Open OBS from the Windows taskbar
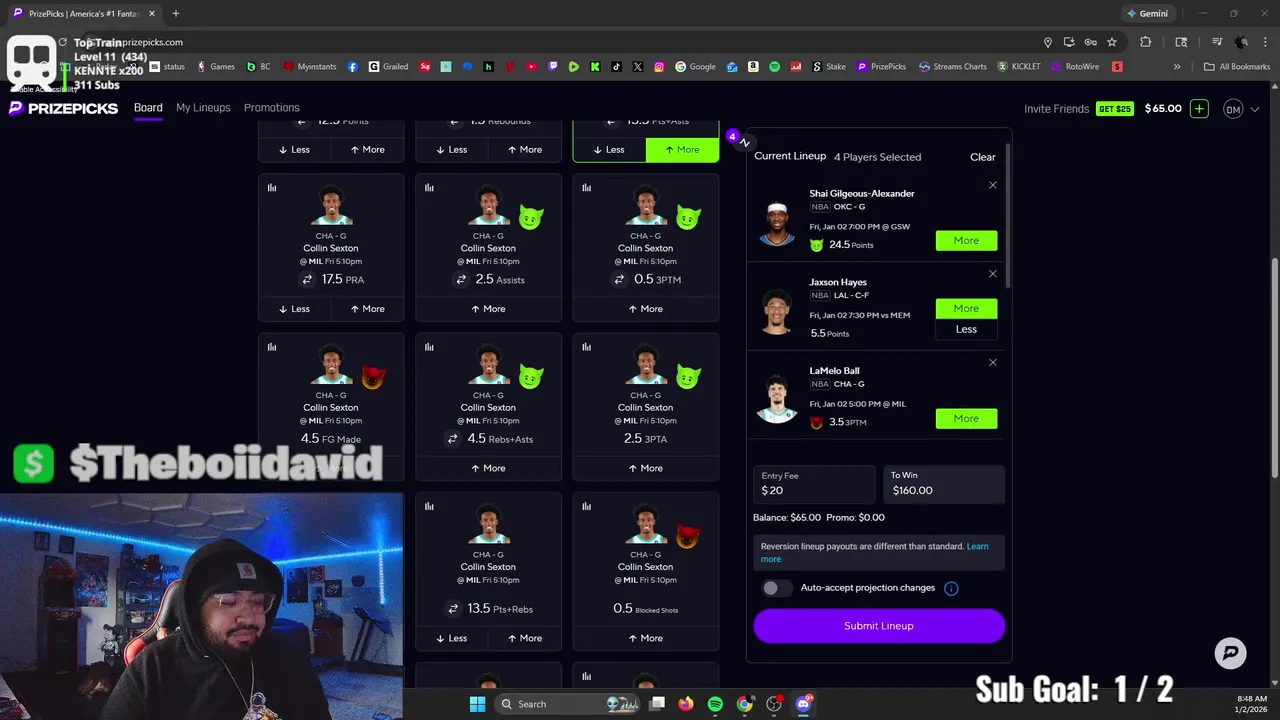Viewport: 1280px width, 720px height. point(774,704)
